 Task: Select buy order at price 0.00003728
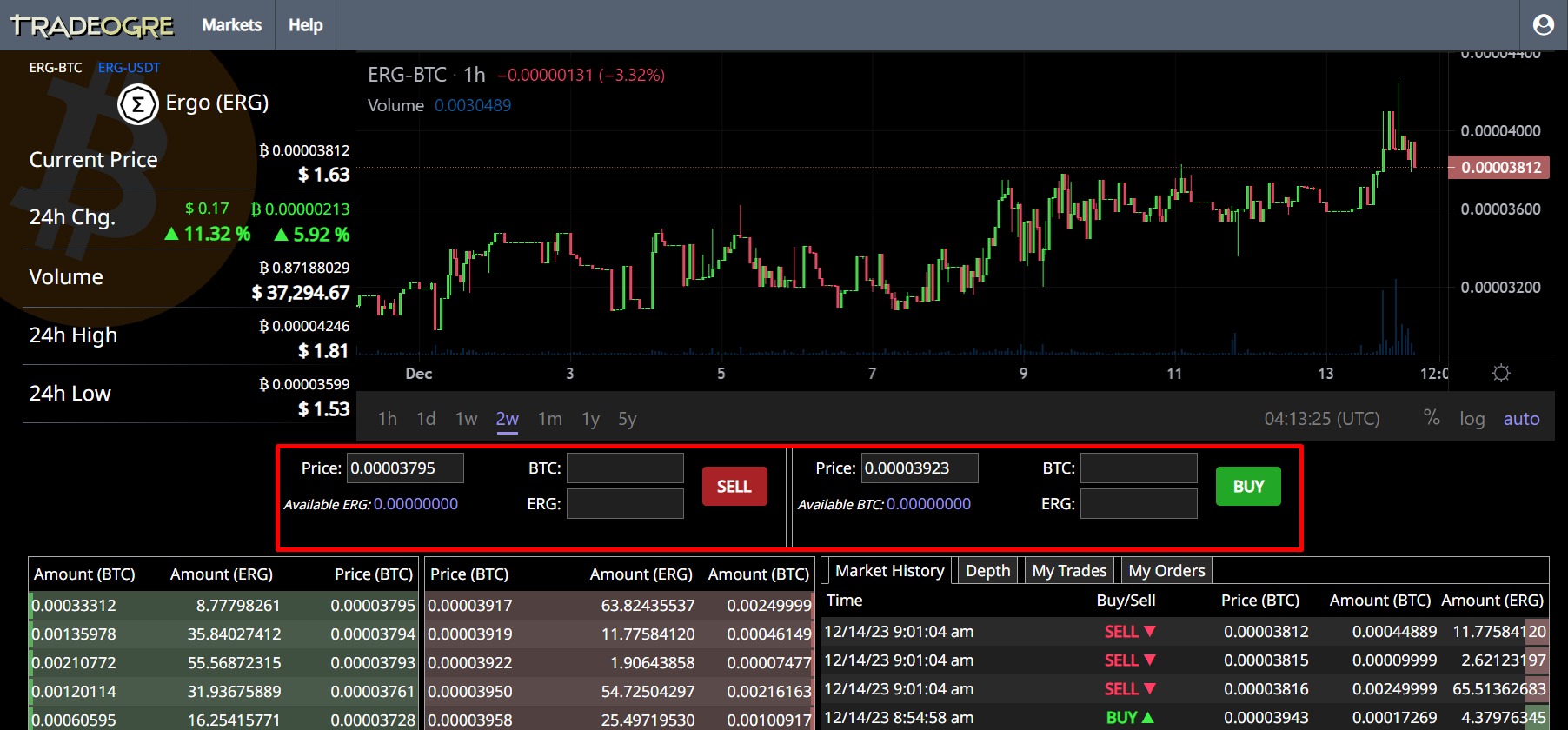(x=223, y=719)
